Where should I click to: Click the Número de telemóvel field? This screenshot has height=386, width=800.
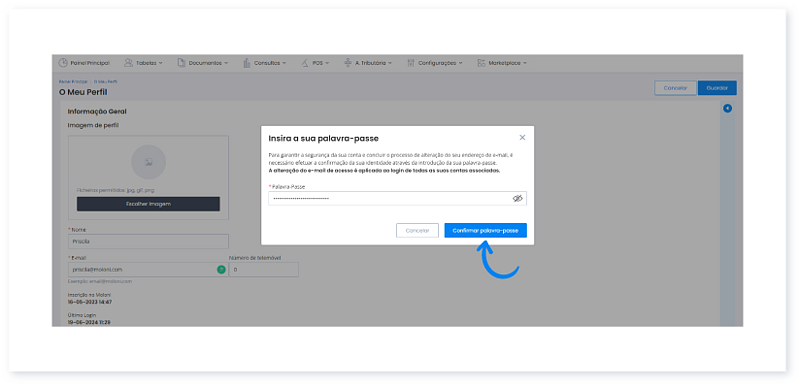coord(264,269)
